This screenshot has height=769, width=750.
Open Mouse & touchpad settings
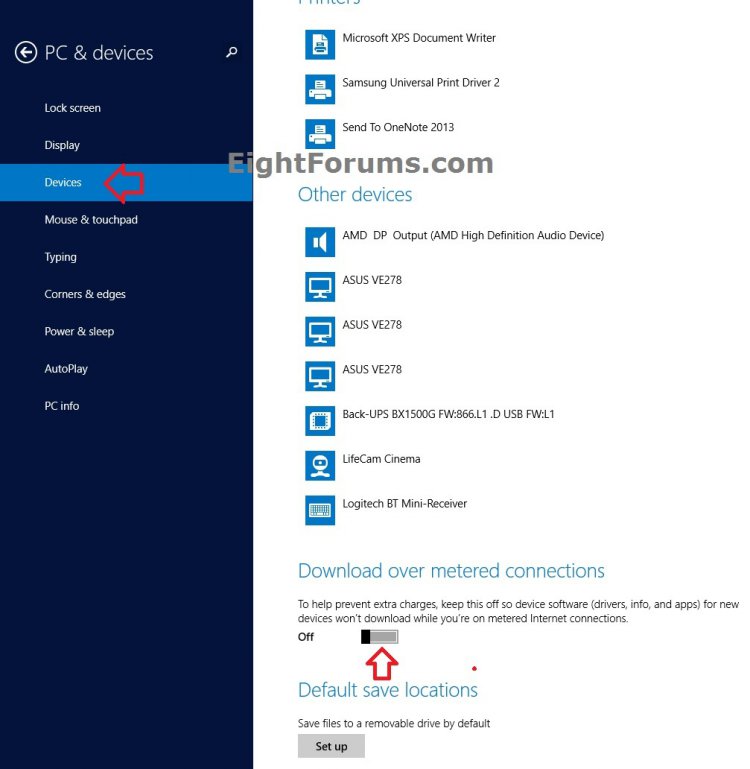[x=91, y=220]
